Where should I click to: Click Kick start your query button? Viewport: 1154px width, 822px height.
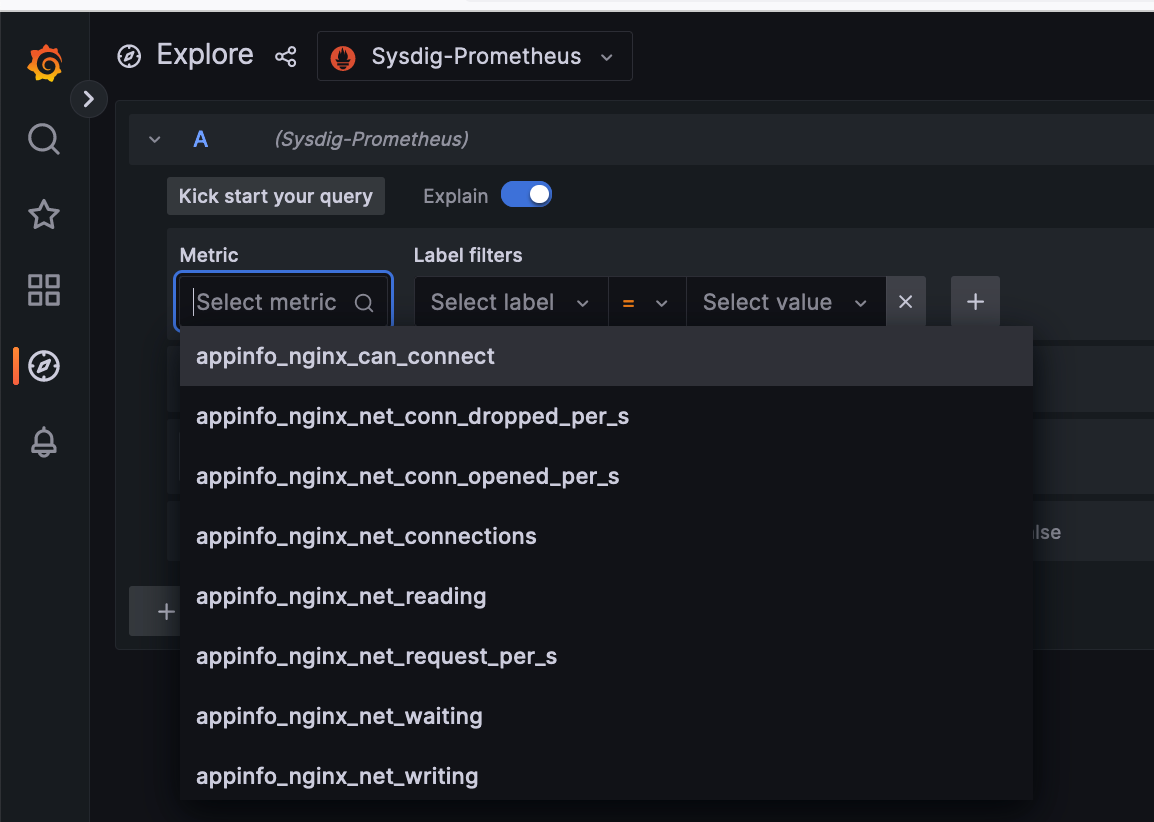tap(276, 196)
